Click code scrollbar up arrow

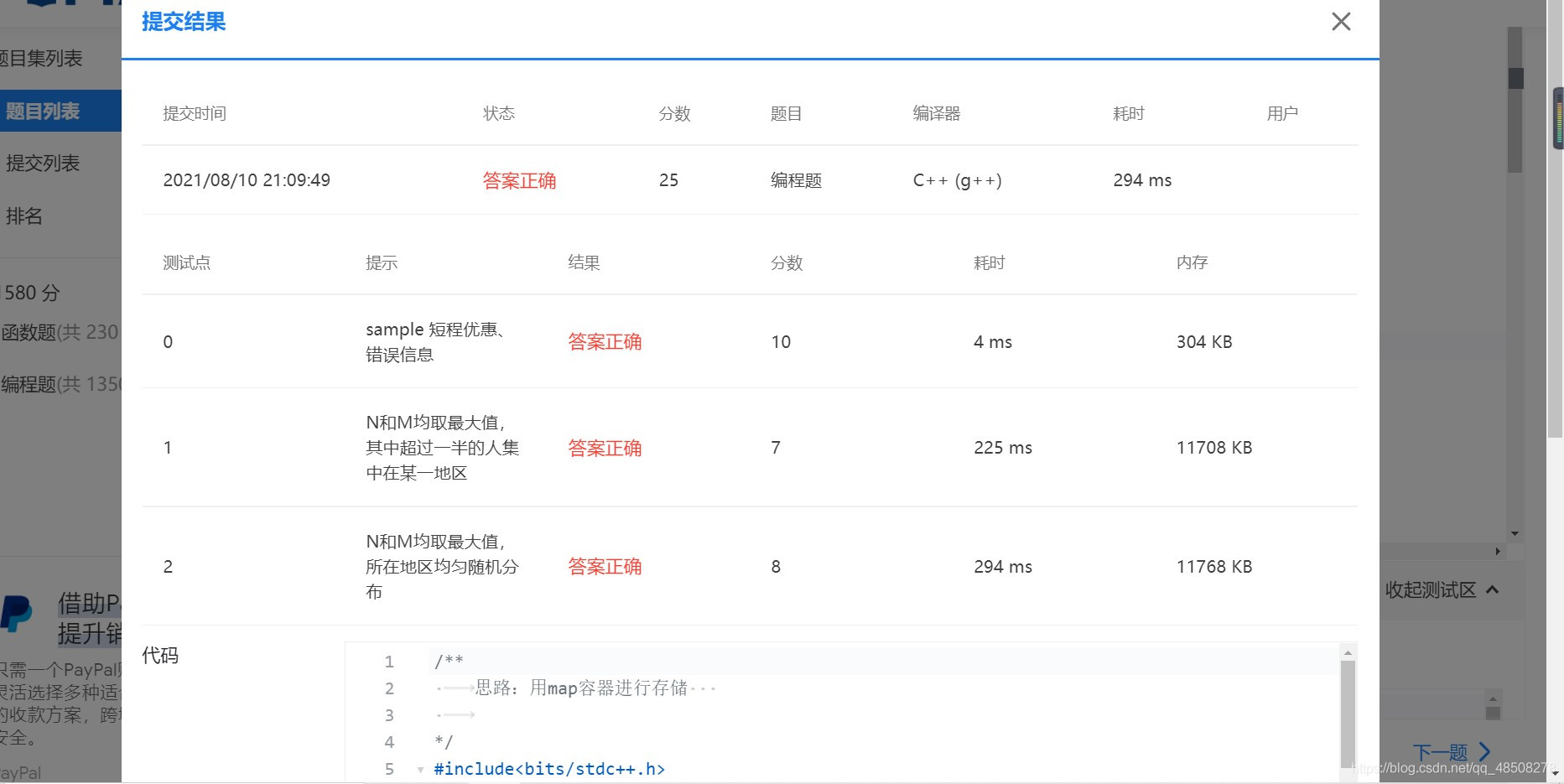(x=1348, y=652)
